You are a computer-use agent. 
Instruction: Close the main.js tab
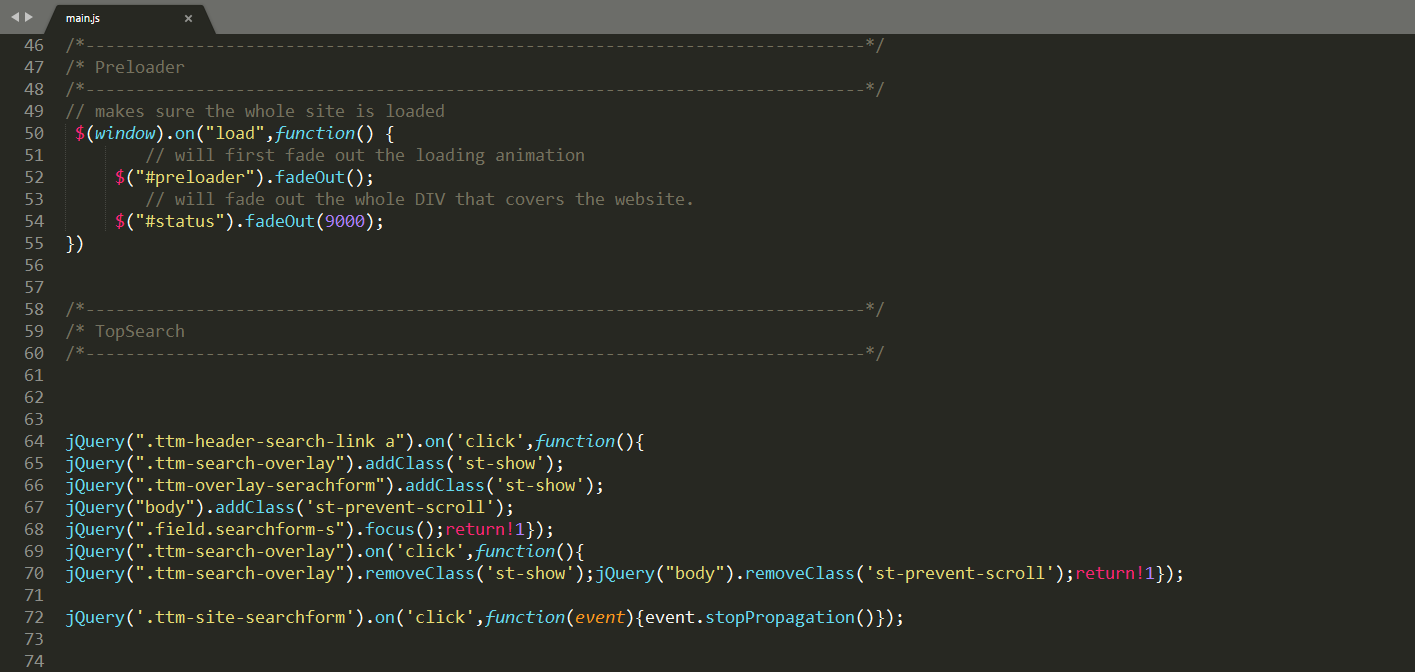[188, 19]
